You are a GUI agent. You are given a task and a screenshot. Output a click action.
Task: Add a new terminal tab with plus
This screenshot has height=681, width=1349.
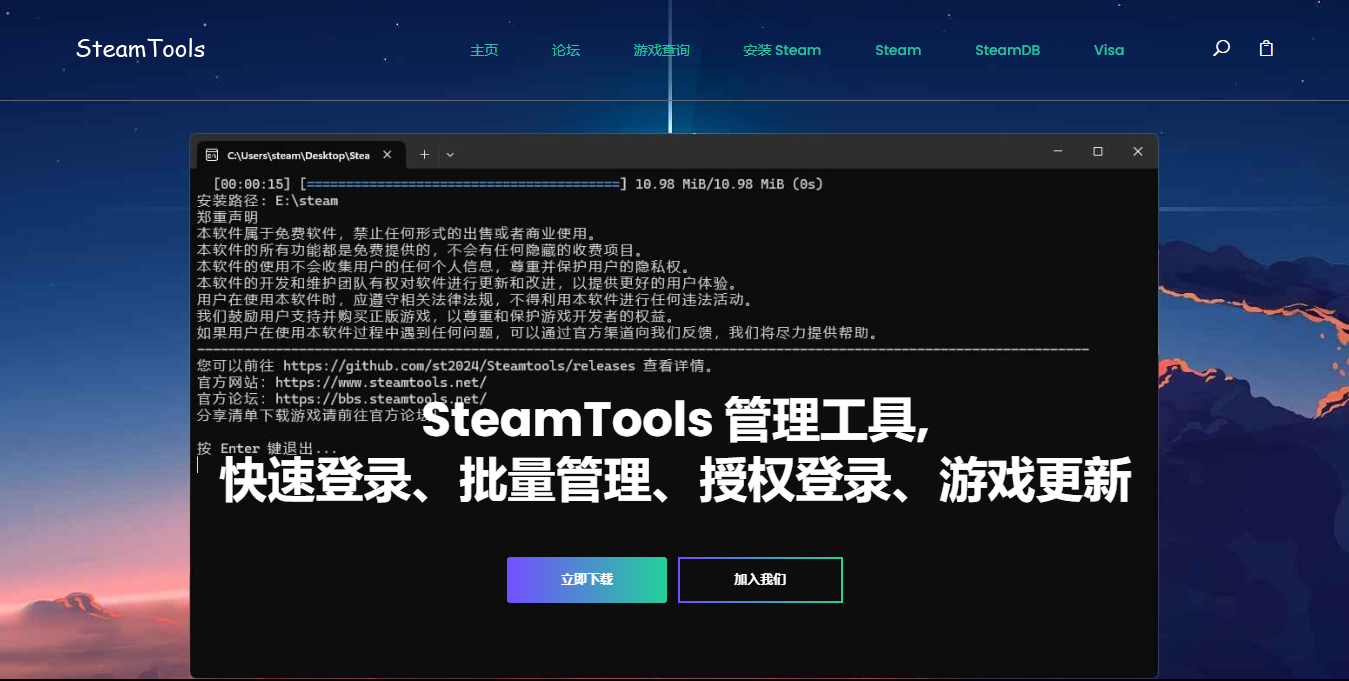coord(424,154)
